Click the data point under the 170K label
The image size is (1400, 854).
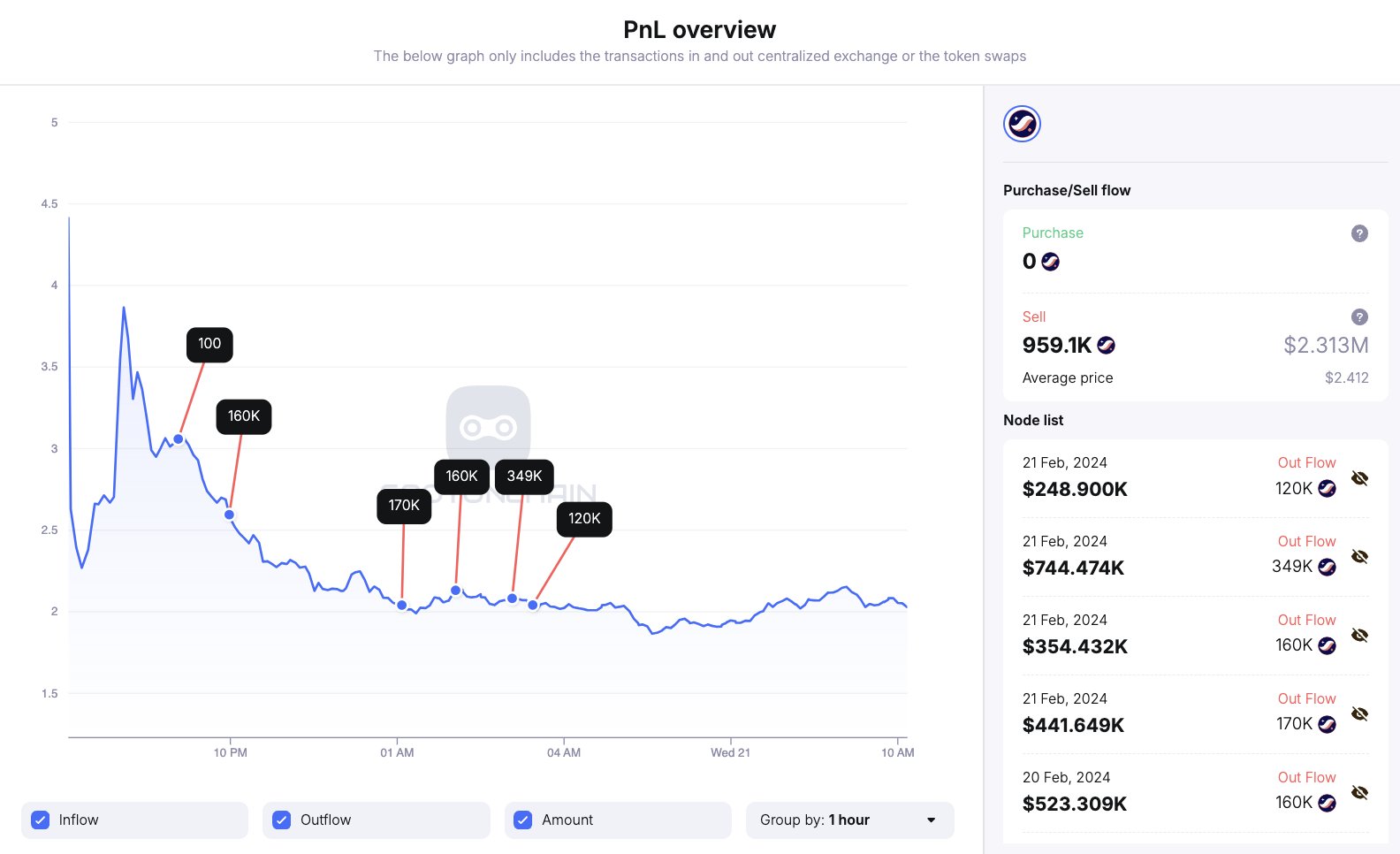click(x=402, y=606)
